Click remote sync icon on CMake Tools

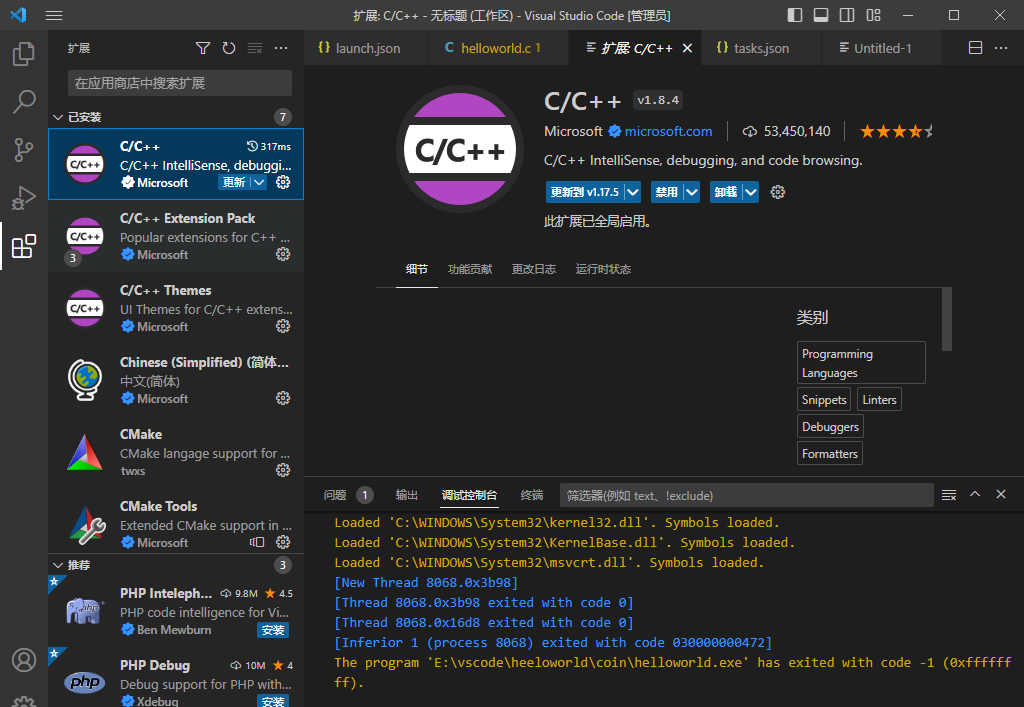click(257, 542)
